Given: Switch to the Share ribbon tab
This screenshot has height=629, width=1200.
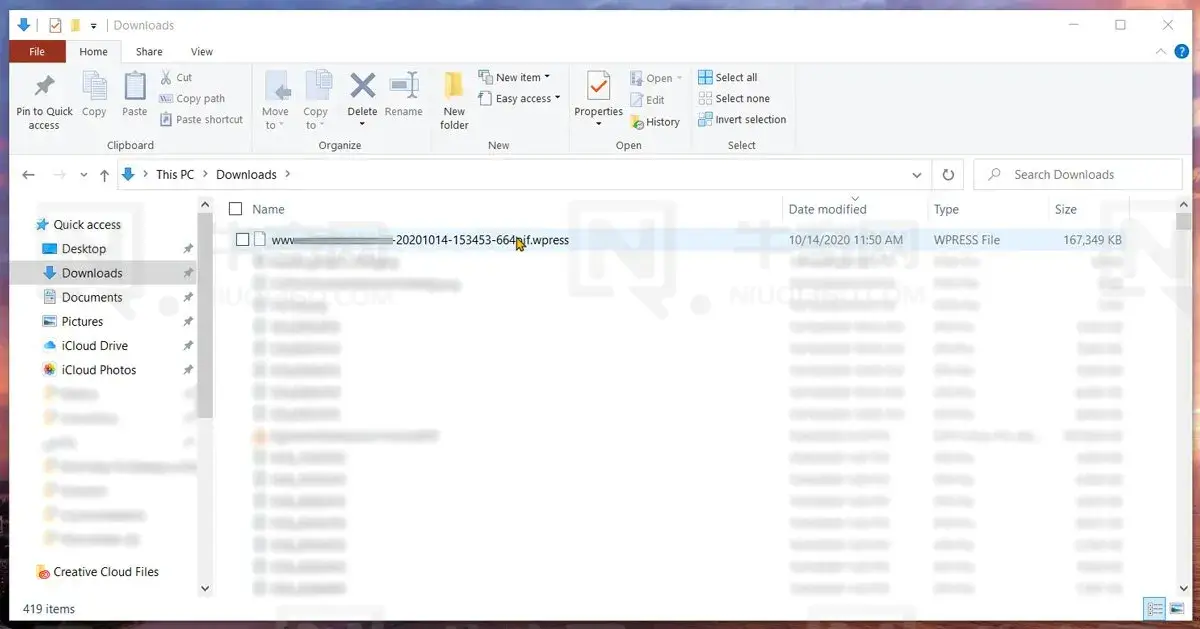Looking at the screenshot, I should point(149,52).
